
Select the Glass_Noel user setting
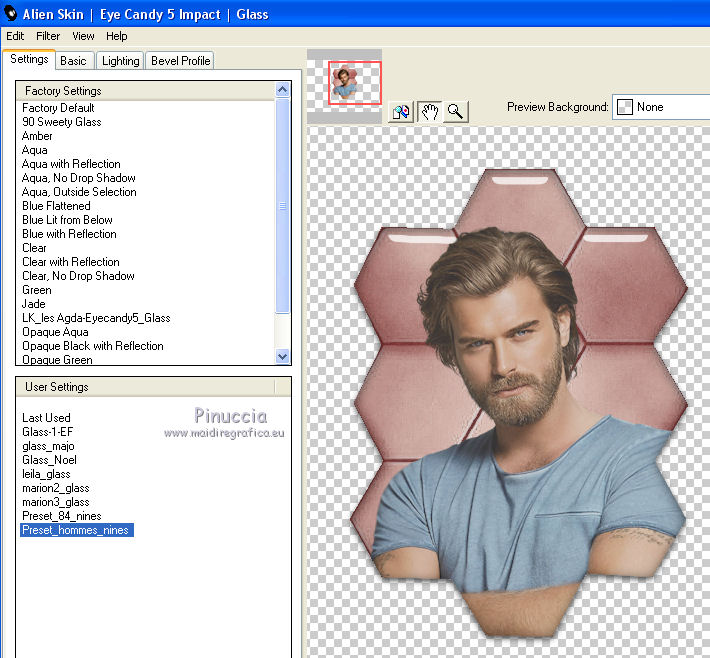49,460
